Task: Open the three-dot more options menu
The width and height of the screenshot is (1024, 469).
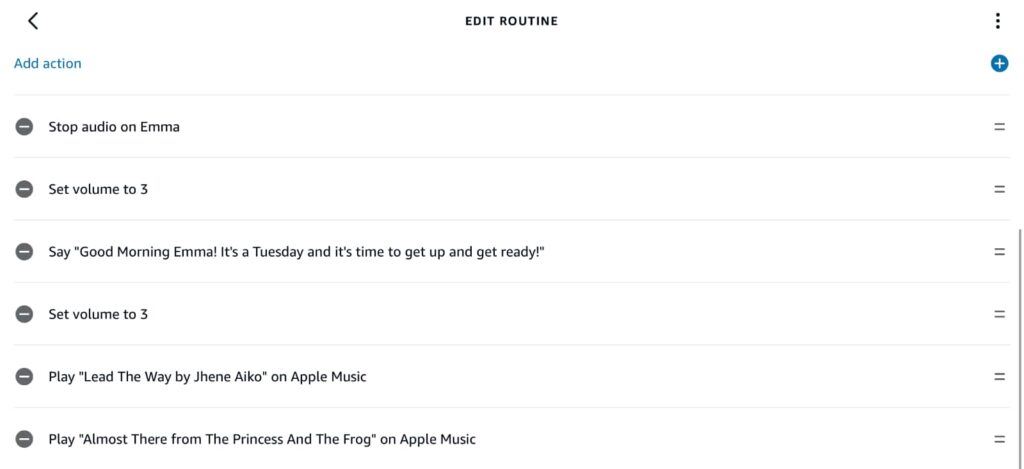Action: click(997, 21)
